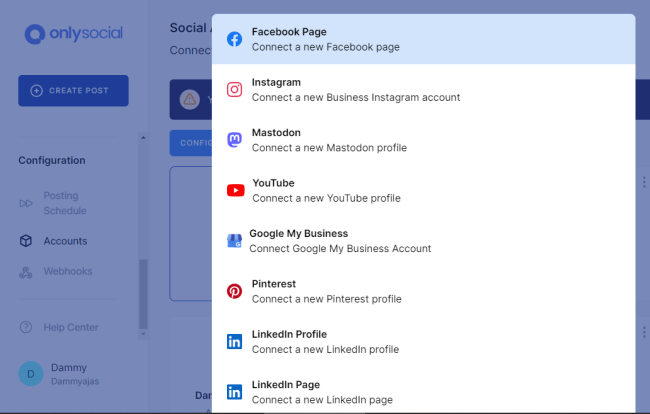650x414 pixels.
Task: Open the Dammy user profile name
Action: pyautogui.click(x=69, y=368)
